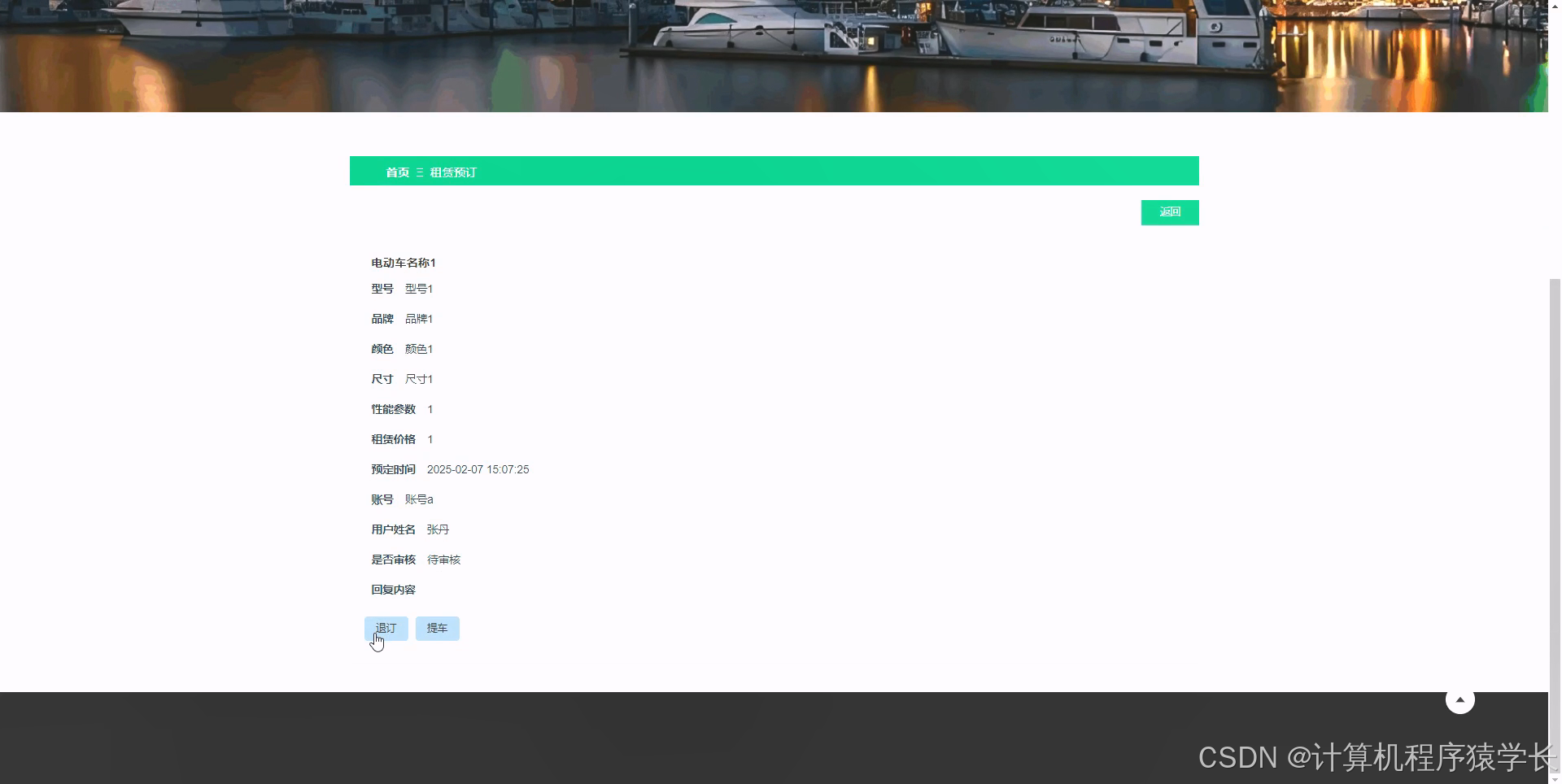This screenshot has width=1562, height=784.
Task: Click the 颜色1 value text
Action: tap(419, 349)
